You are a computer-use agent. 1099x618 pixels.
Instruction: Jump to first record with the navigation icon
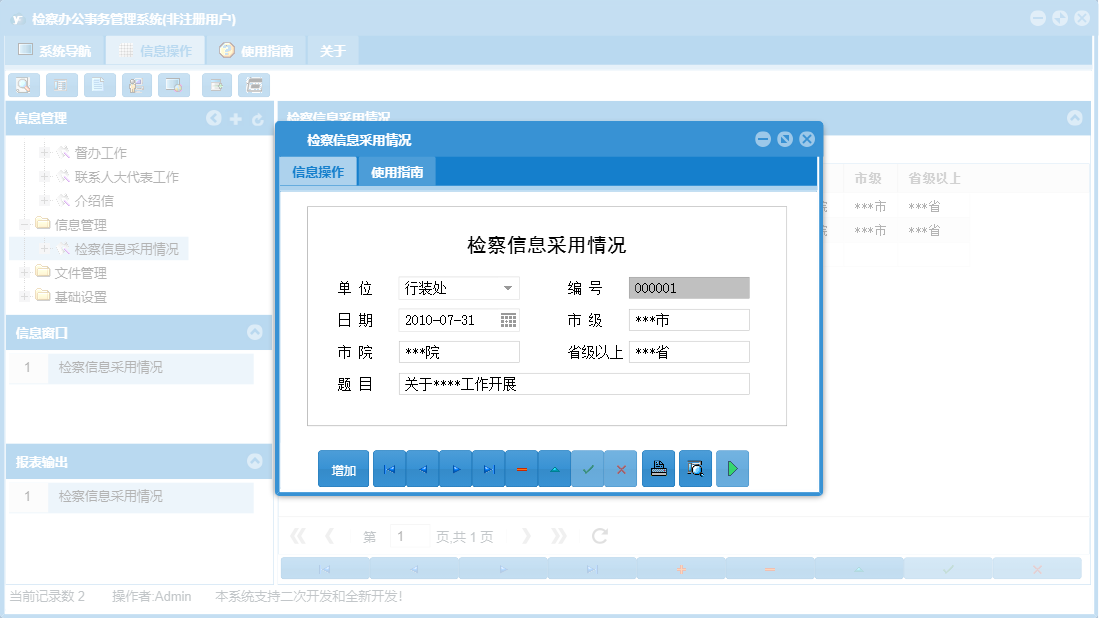[x=389, y=468]
